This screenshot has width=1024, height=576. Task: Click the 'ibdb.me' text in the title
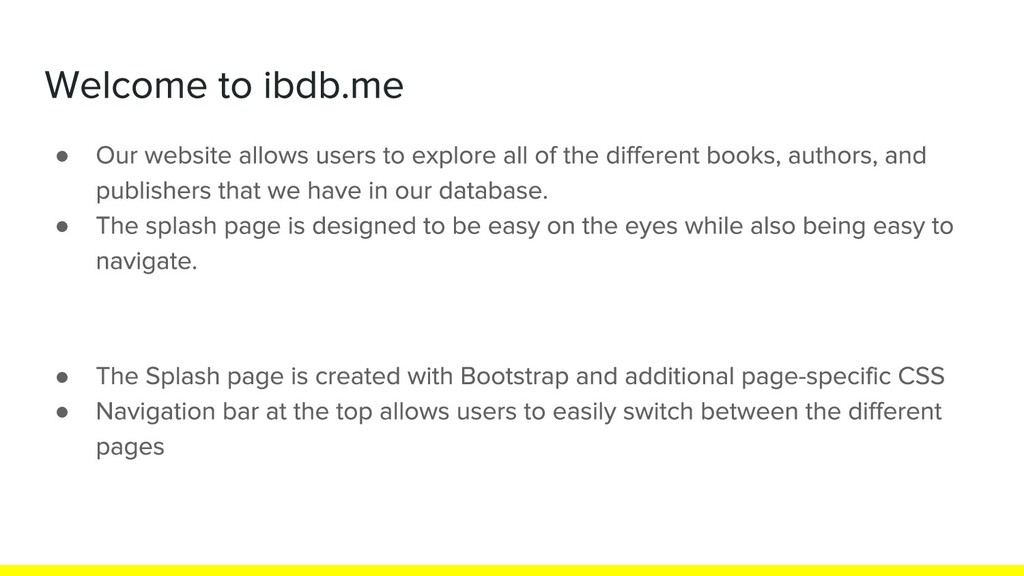334,85
